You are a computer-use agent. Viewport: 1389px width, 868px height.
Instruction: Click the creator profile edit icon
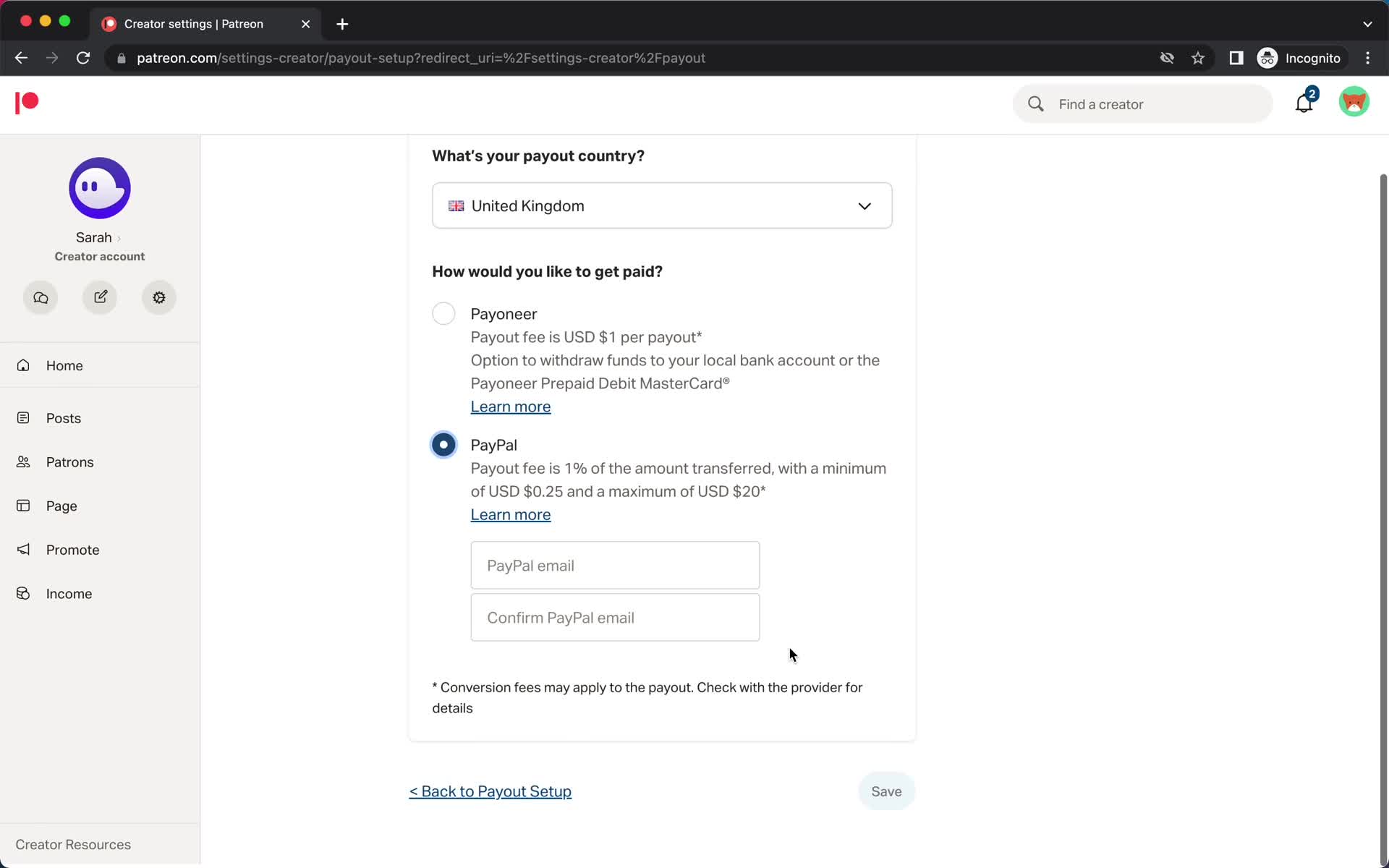click(100, 297)
